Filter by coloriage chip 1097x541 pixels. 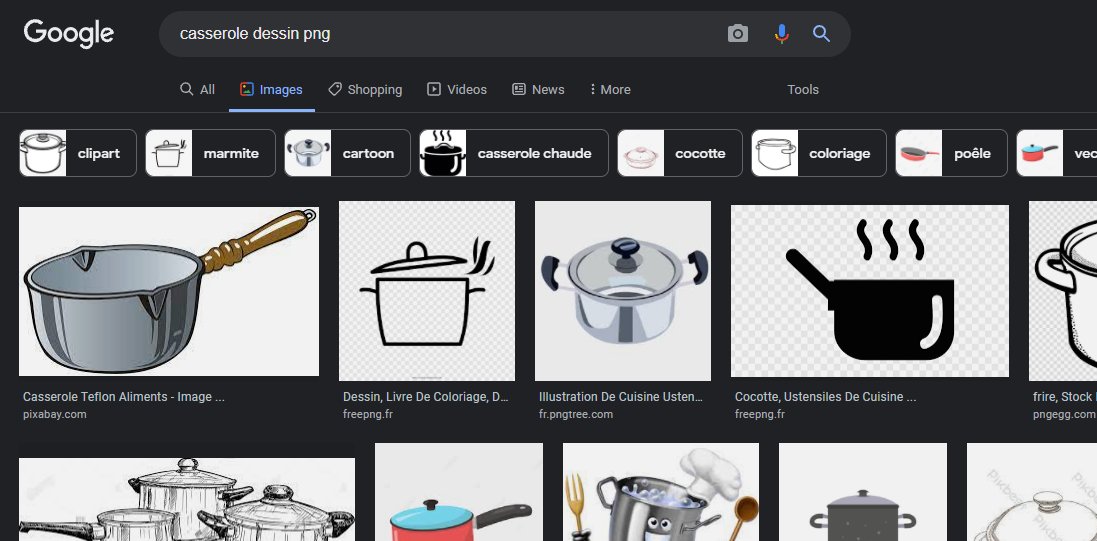[819, 153]
